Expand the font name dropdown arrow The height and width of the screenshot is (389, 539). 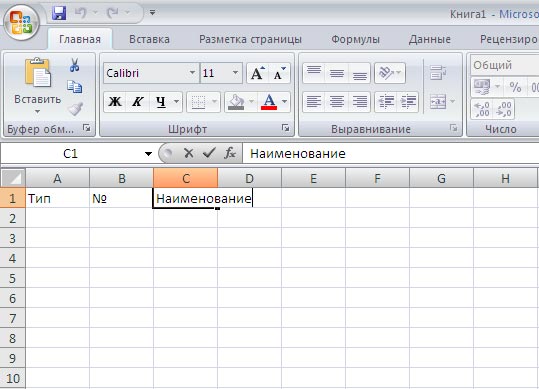point(192,73)
